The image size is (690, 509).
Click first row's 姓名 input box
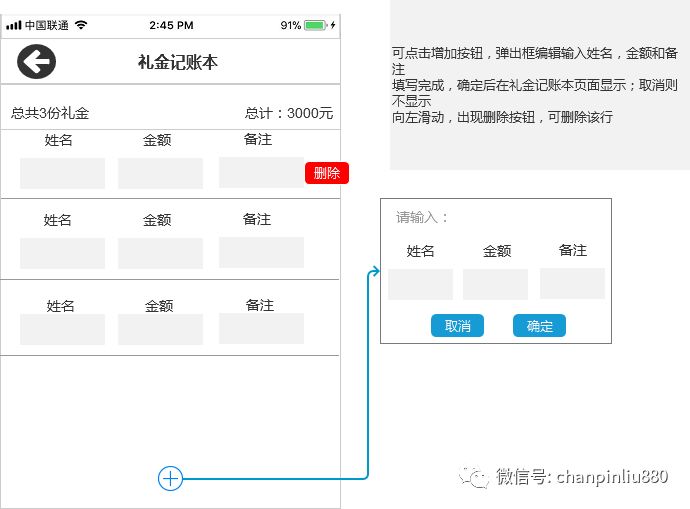[x=62, y=173]
